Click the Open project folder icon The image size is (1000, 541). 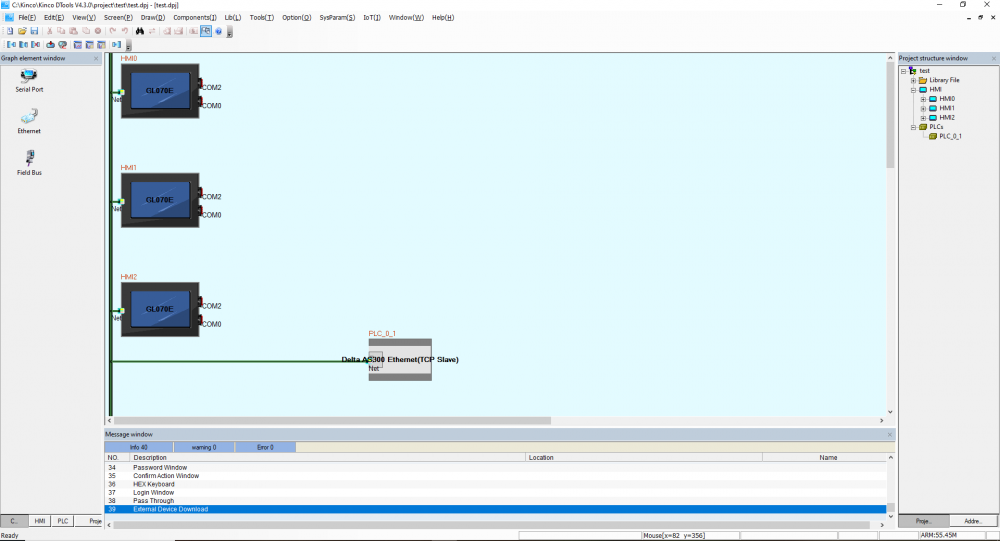pyautogui.click(x=20, y=31)
